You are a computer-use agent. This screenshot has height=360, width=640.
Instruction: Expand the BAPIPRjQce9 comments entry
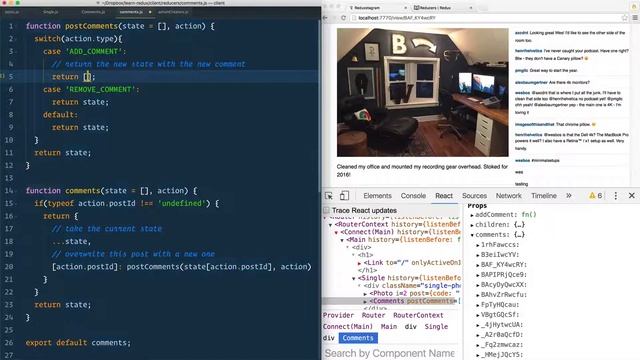point(478,275)
